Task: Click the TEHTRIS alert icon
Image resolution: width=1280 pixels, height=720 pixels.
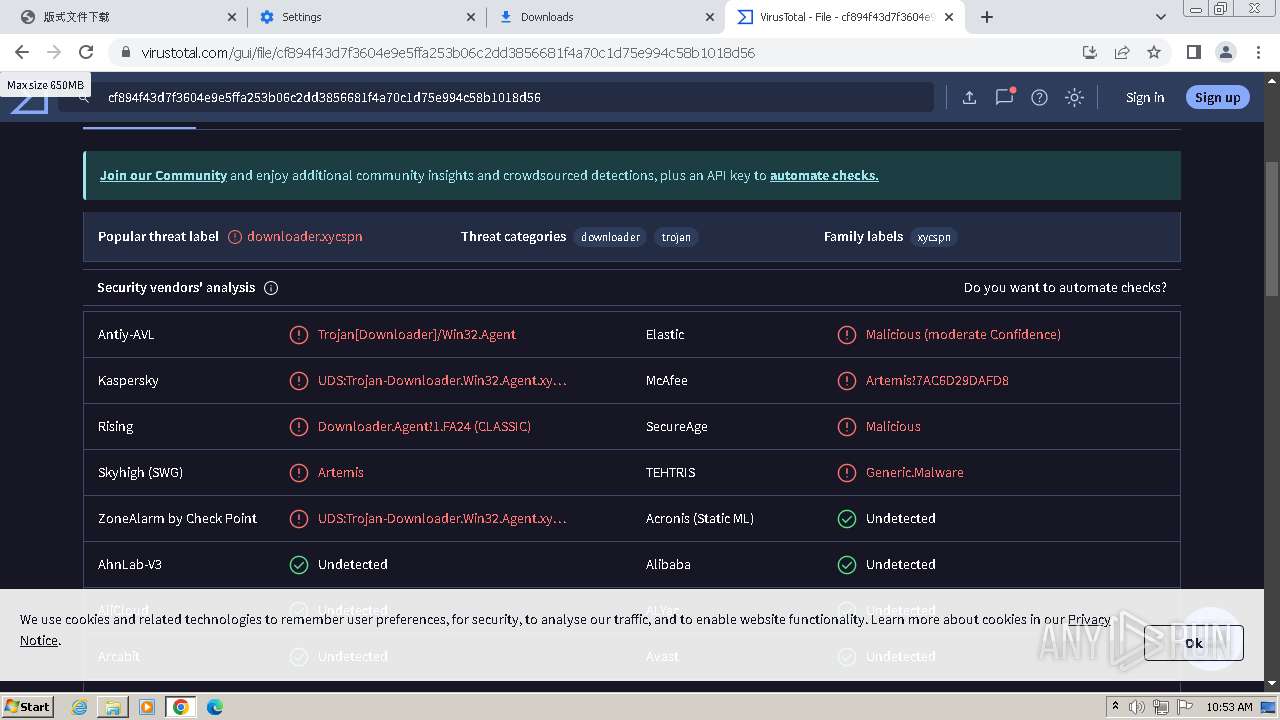Action: pos(847,472)
